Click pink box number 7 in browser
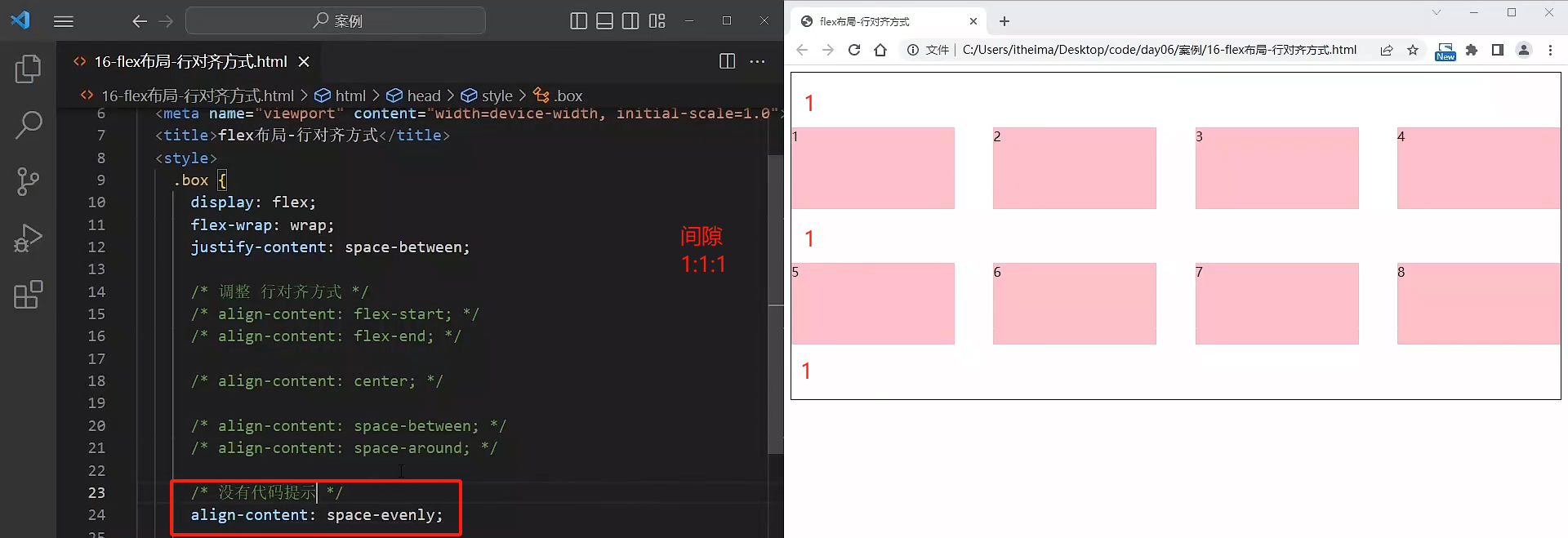Viewport: 1568px width, 538px height. (x=1277, y=304)
